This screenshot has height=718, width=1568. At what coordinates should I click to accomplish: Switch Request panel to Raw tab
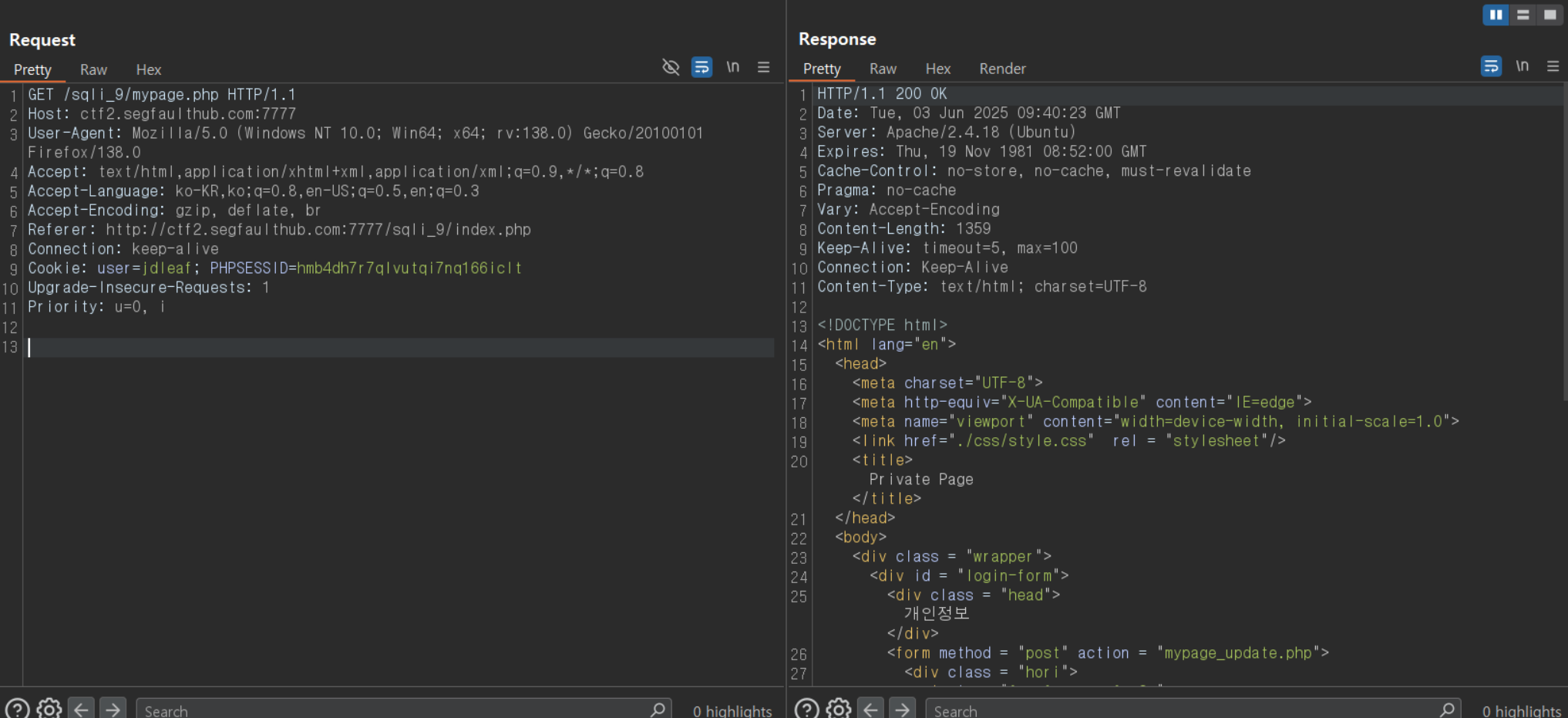(93, 69)
